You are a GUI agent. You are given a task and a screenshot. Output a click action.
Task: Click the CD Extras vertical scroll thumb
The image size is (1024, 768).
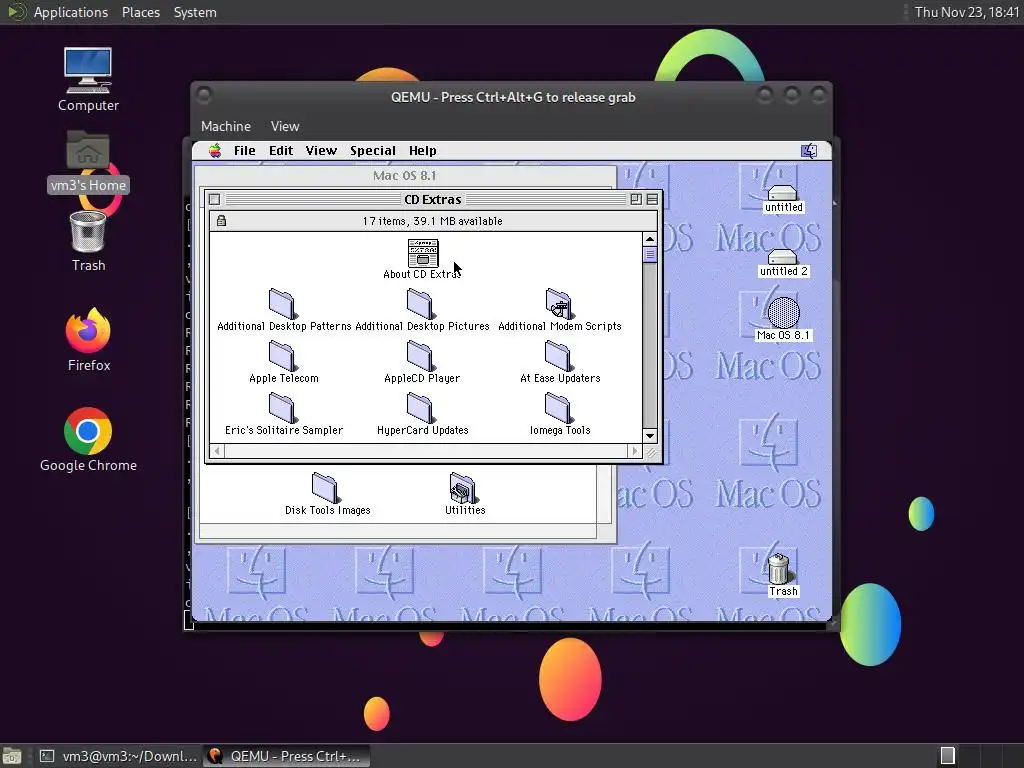tap(649, 255)
